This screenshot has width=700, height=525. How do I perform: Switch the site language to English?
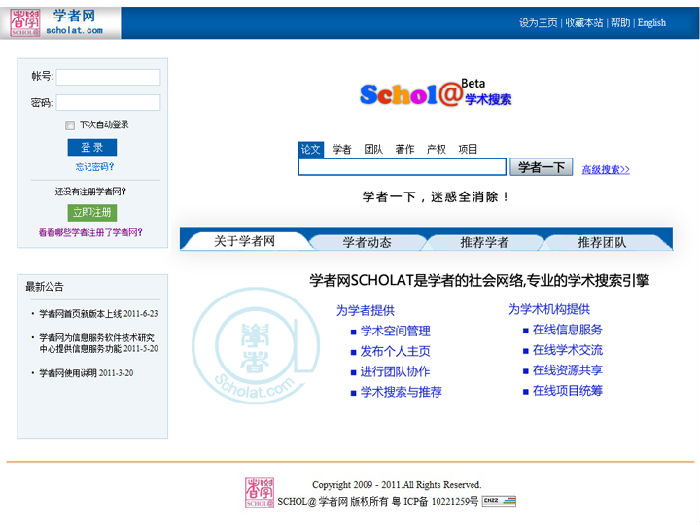(x=651, y=23)
